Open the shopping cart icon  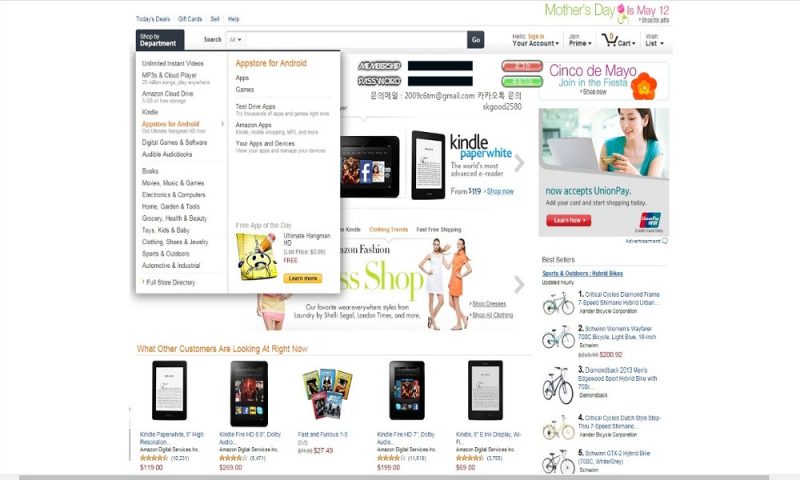[610, 40]
